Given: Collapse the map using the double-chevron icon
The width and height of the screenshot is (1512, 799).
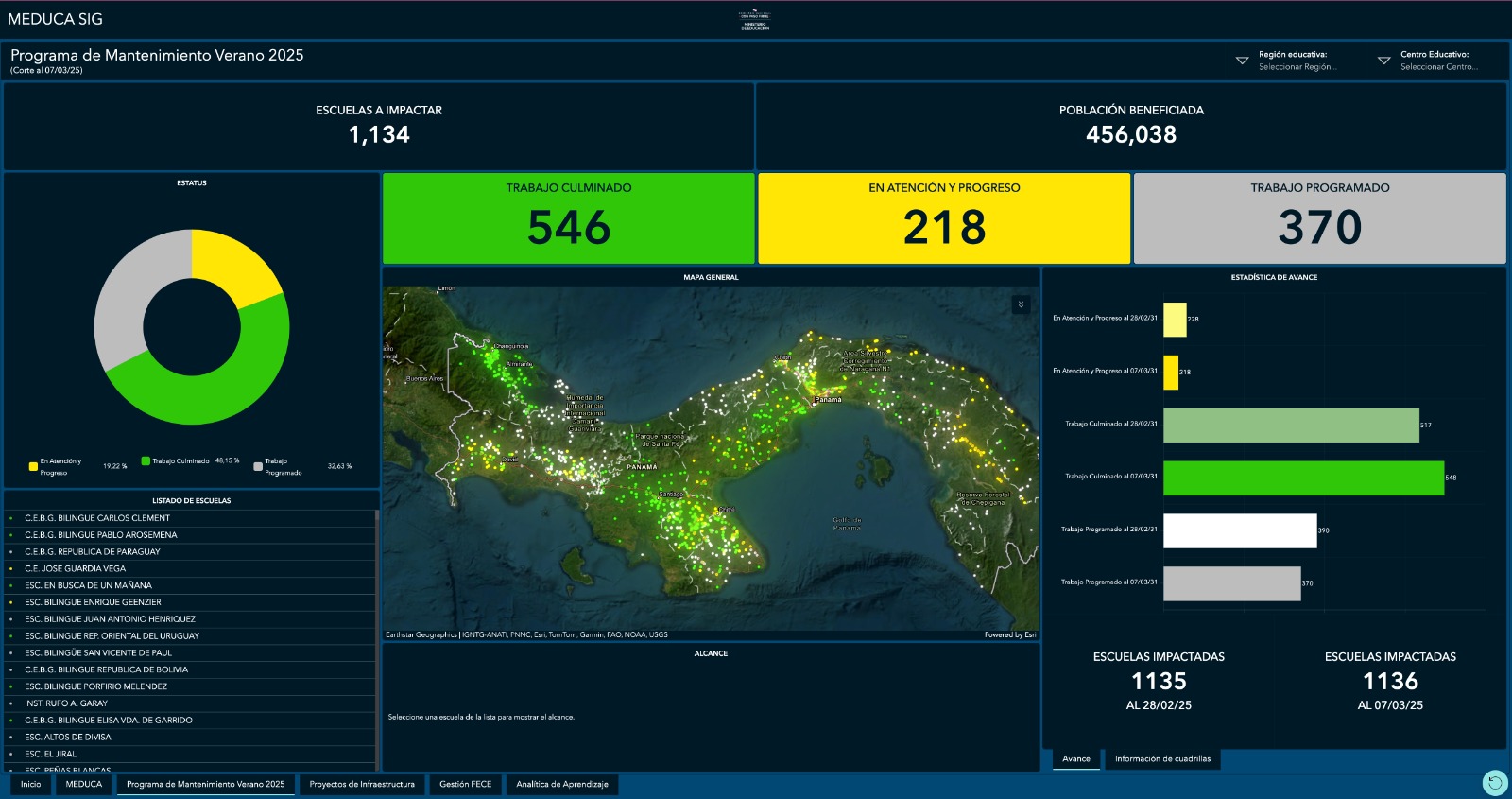Looking at the screenshot, I should (x=1021, y=304).
